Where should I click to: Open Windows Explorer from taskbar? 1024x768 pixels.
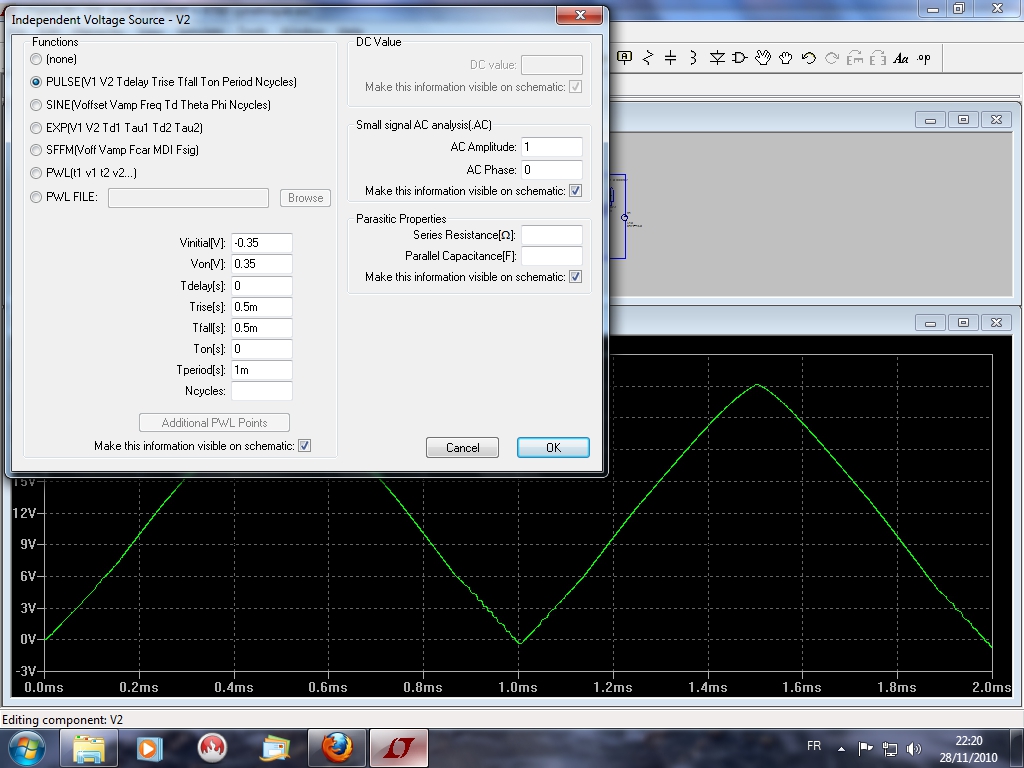89,748
